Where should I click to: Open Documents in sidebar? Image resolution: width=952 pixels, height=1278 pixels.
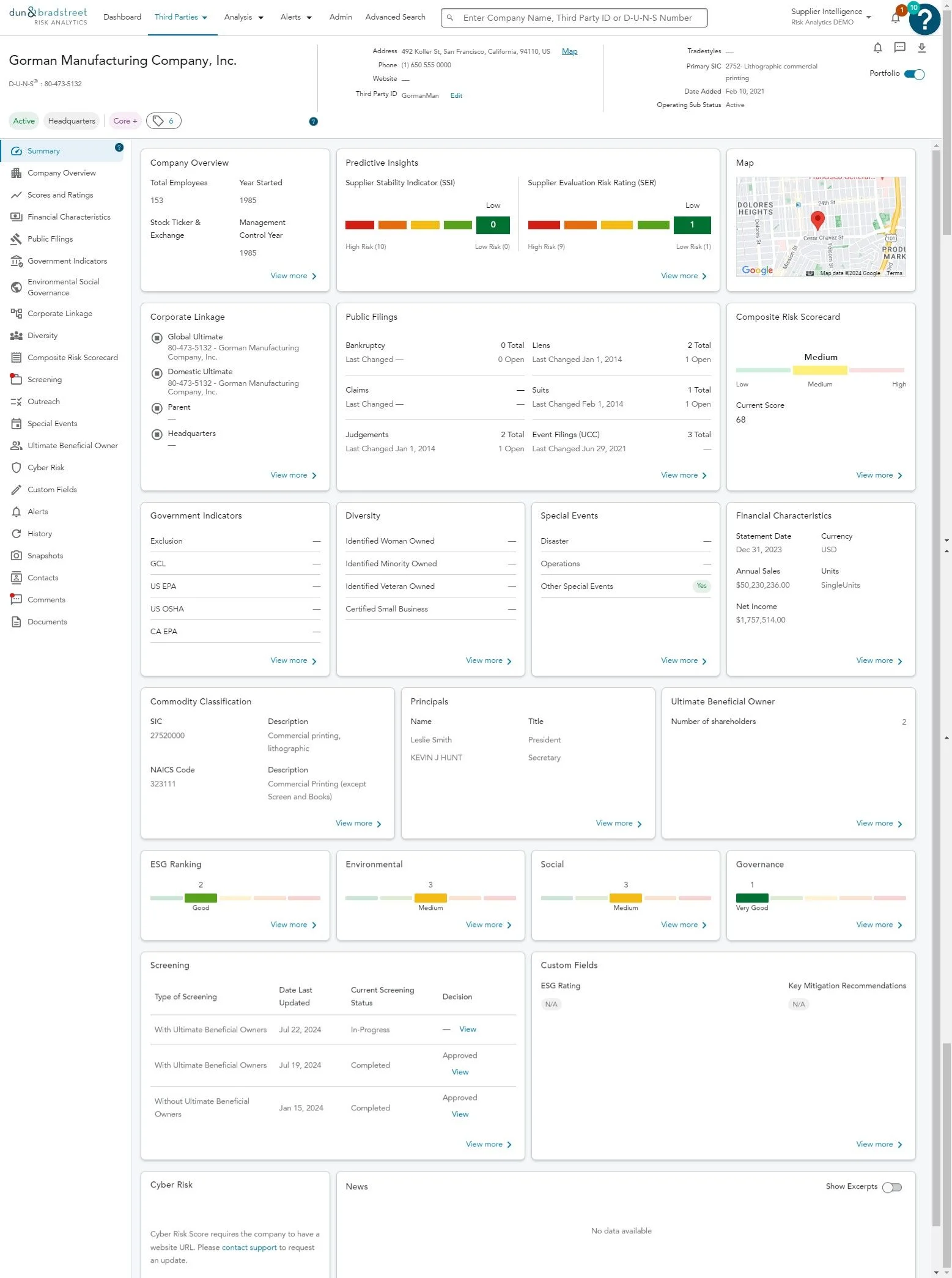click(x=62, y=622)
